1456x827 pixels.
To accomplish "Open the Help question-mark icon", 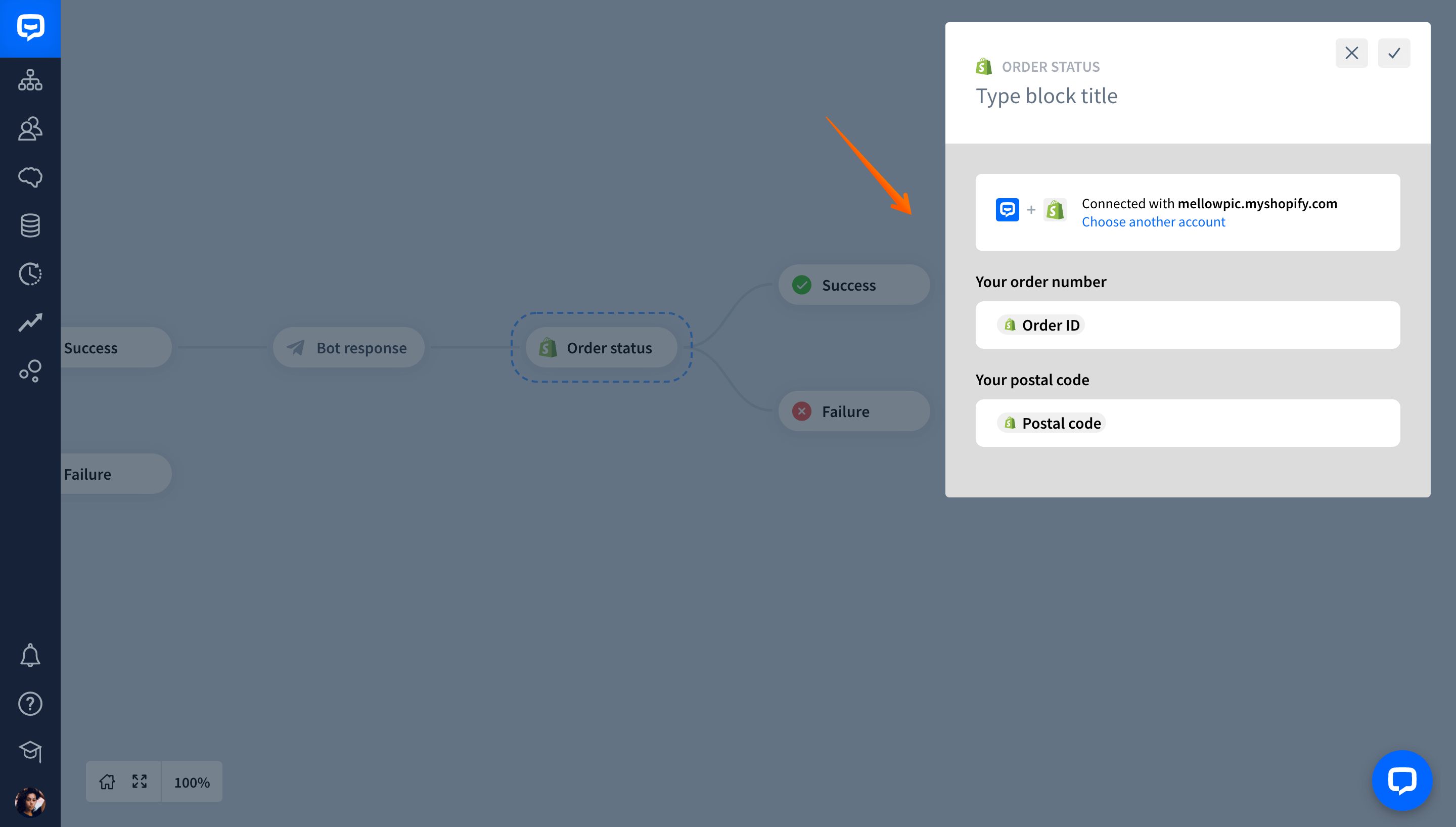I will point(30,704).
